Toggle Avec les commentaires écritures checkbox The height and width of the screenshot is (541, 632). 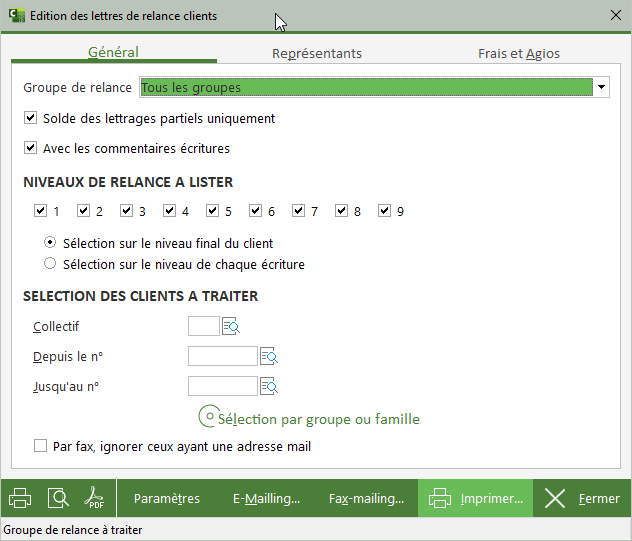(31, 148)
